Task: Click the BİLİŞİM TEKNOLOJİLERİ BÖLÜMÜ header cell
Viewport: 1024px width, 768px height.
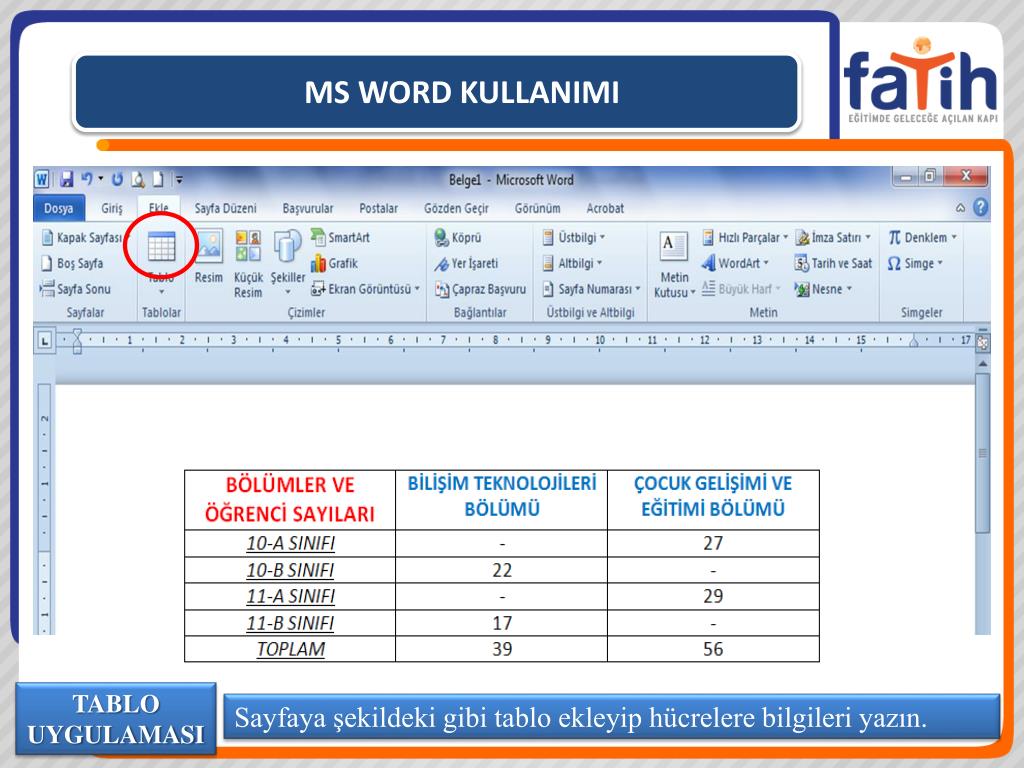Action: pyautogui.click(x=502, y=500)
